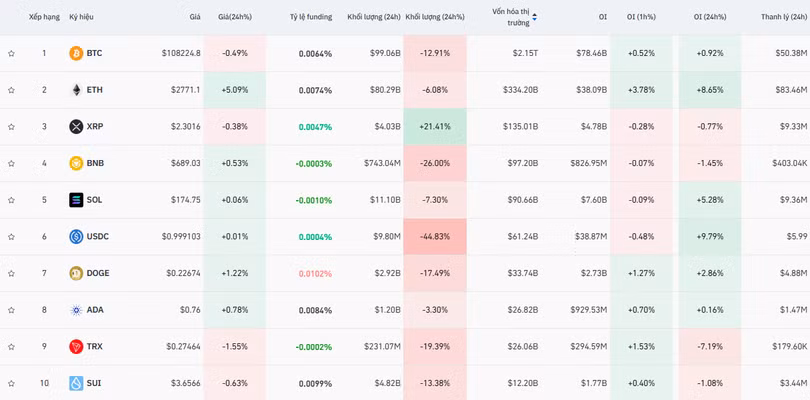Click the Solana SOL coin icon
Viewport: 810px width, 400px height.
point(76,200)
